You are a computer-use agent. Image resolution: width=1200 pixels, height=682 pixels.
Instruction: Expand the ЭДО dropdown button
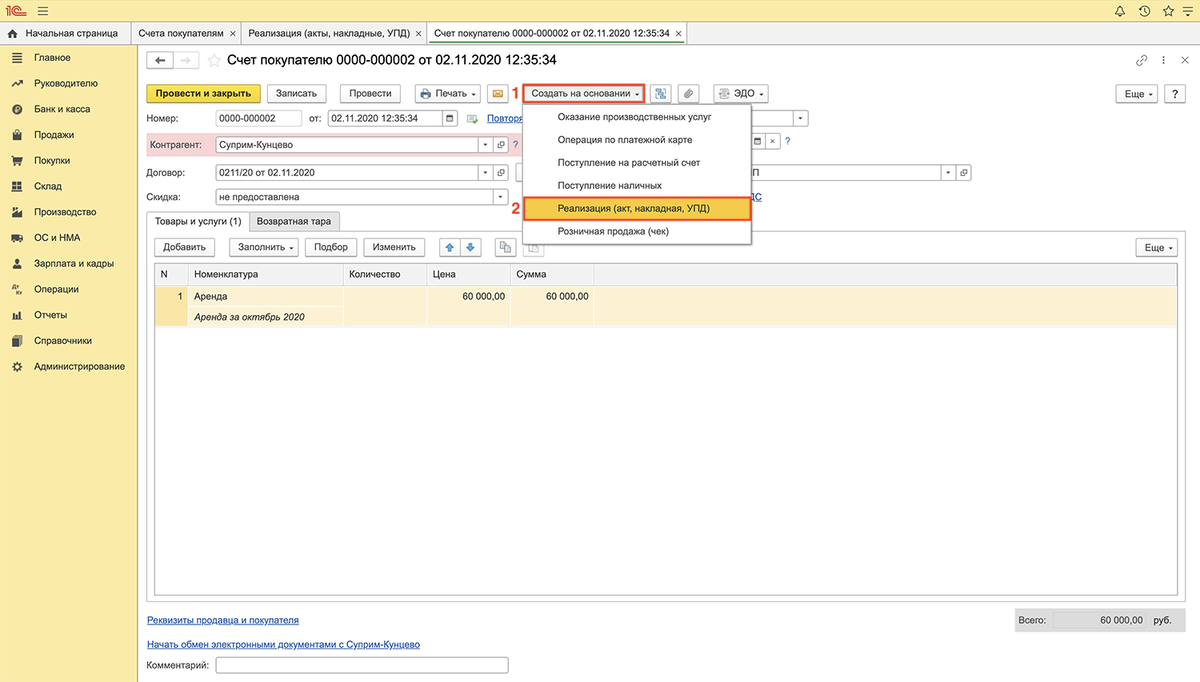point(741,93)
